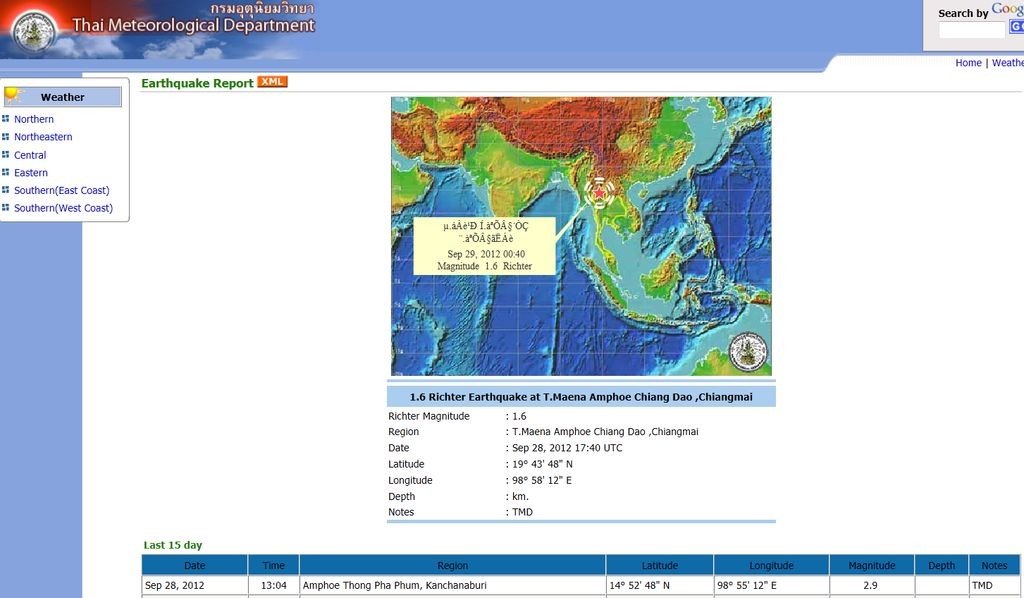This screenshot has height=598, width=1024.
Task: Open the Northeastern weather region
Action: [43, 137]
